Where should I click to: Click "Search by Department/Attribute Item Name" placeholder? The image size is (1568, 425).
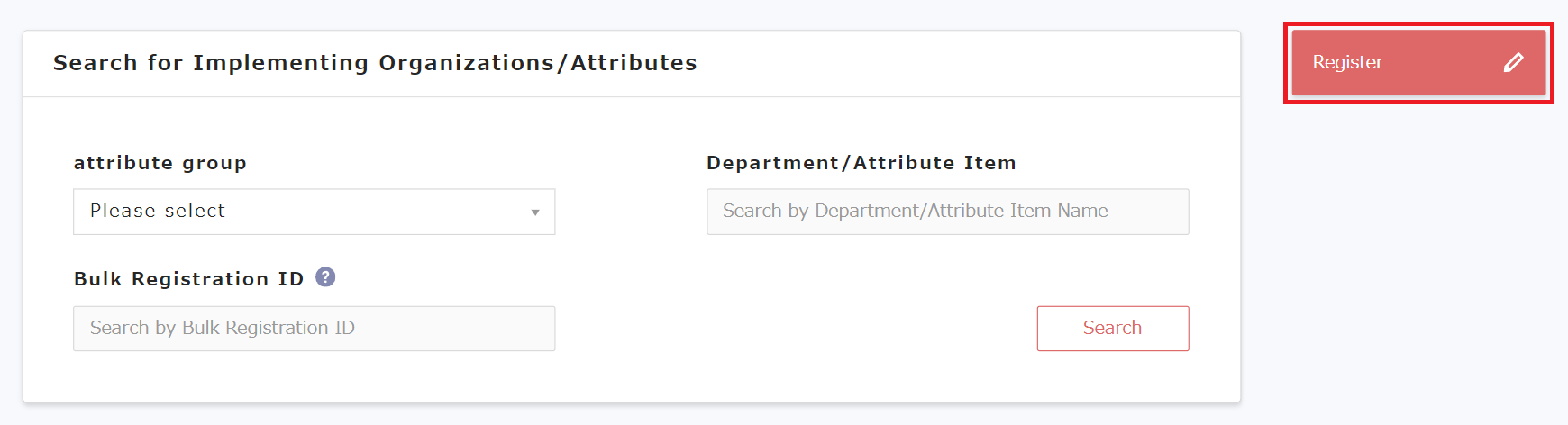click(915, 211)
